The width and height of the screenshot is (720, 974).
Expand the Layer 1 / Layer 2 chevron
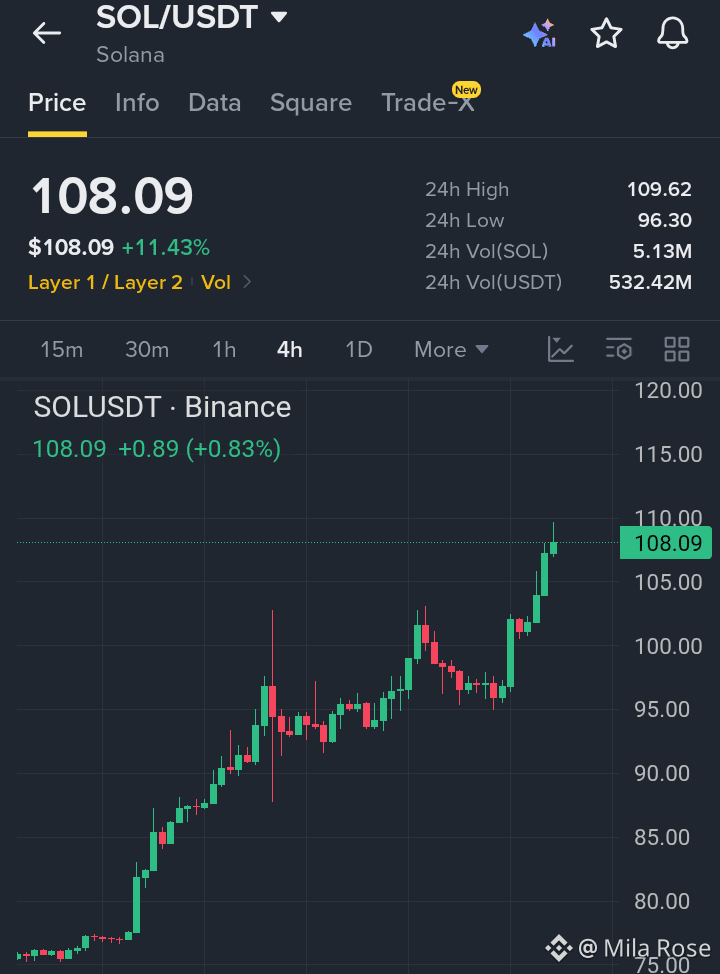click(247, 282)
